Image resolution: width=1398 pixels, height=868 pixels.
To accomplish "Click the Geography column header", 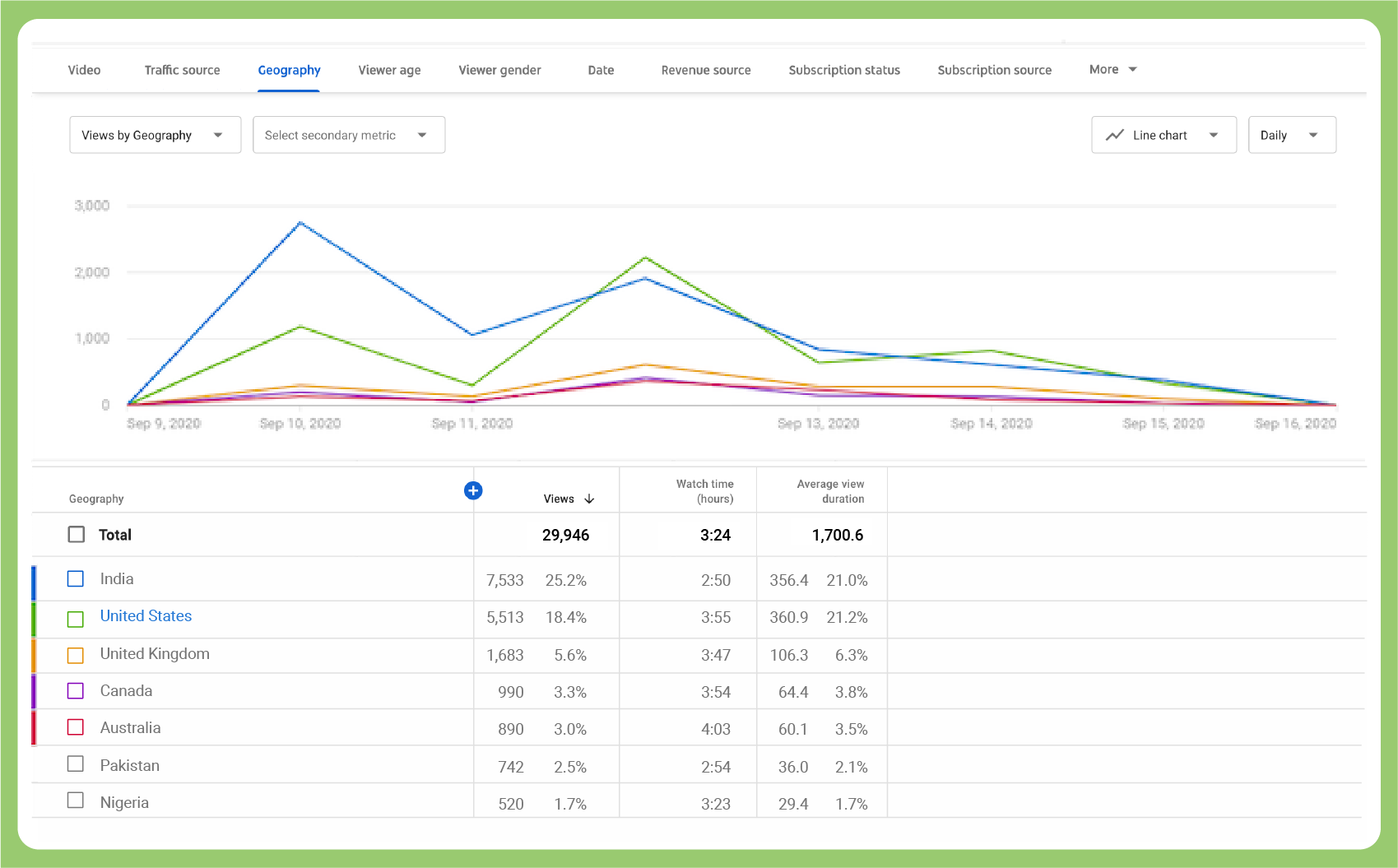I will point(96,499).
